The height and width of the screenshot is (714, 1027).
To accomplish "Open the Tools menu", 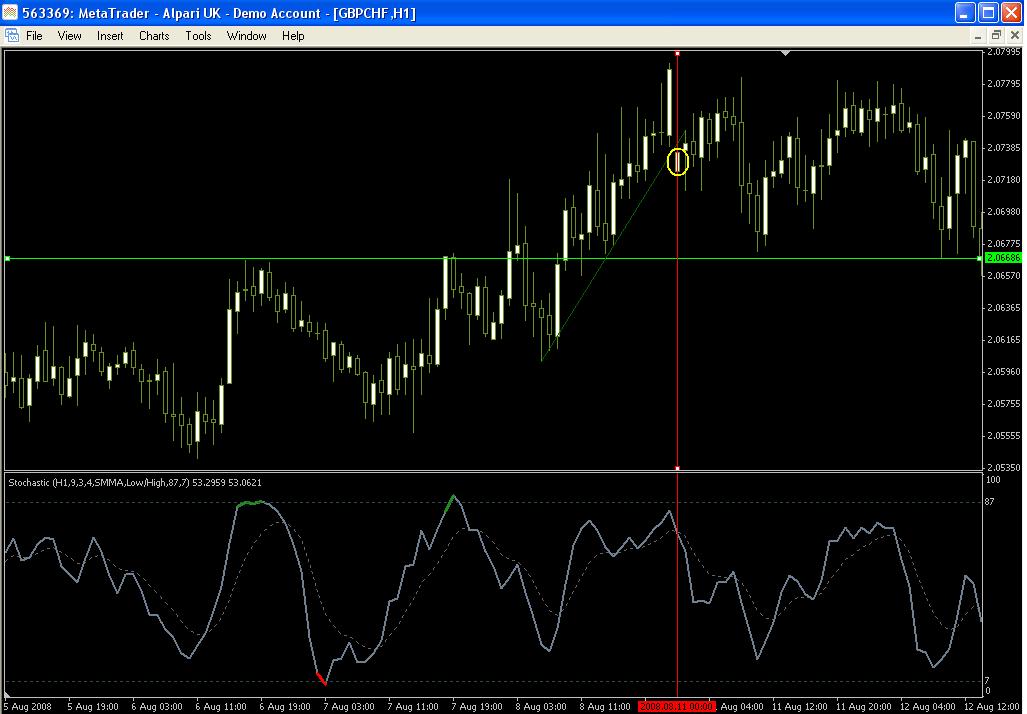I will pos(198,35).
